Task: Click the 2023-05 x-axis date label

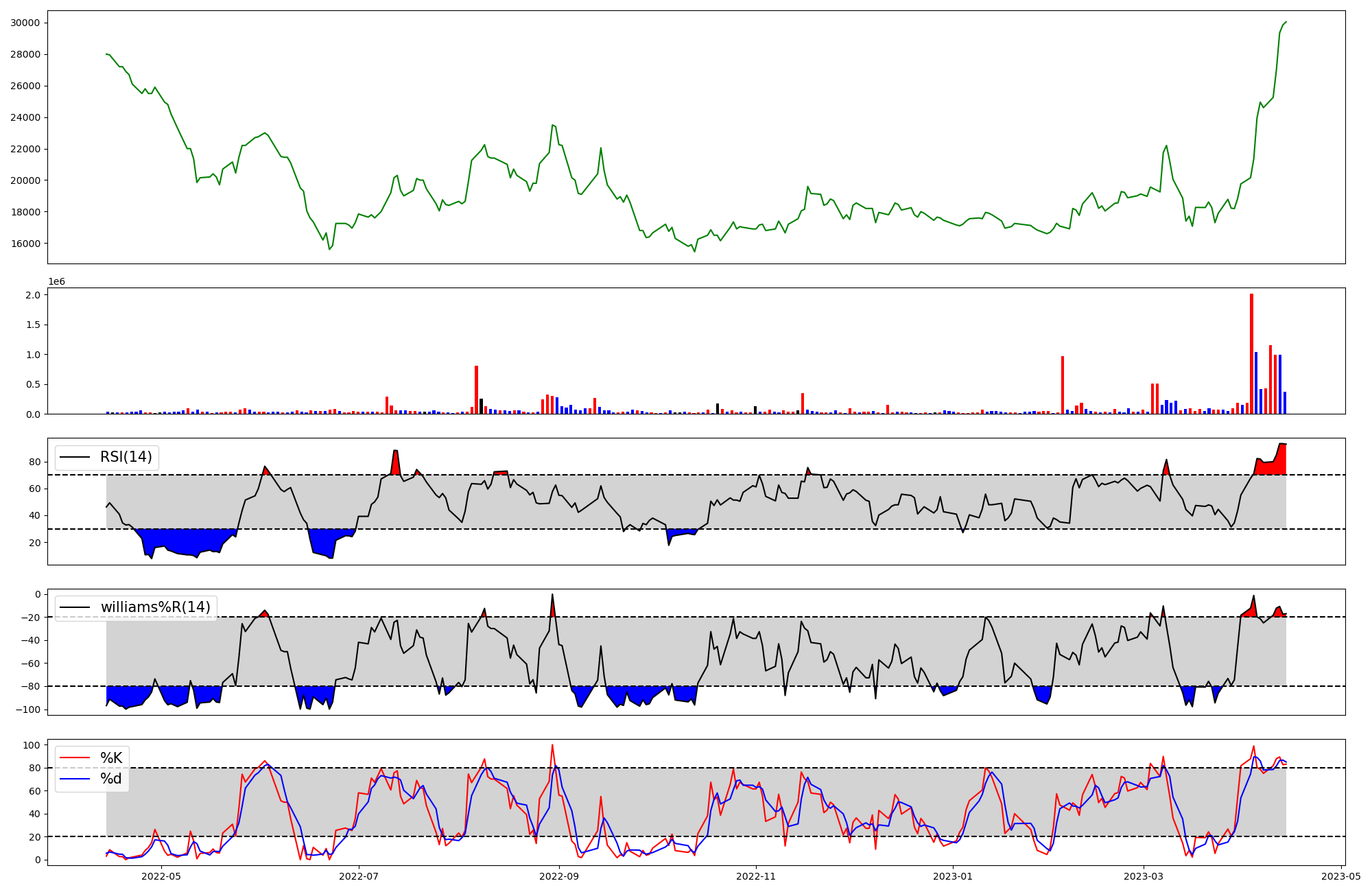Action: pyautogui.click(x=1340, y=876)
